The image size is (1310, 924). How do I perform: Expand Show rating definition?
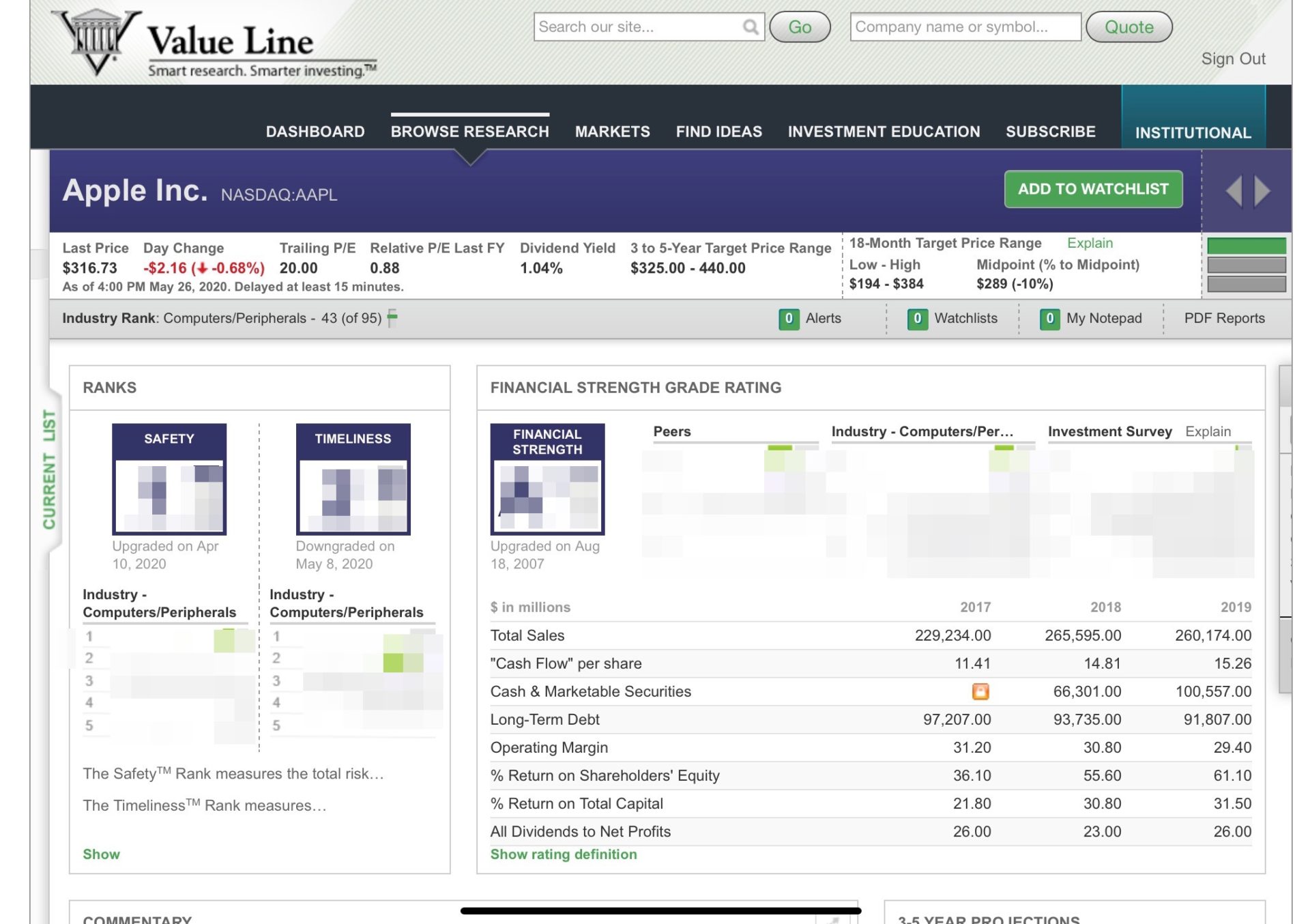563,854
